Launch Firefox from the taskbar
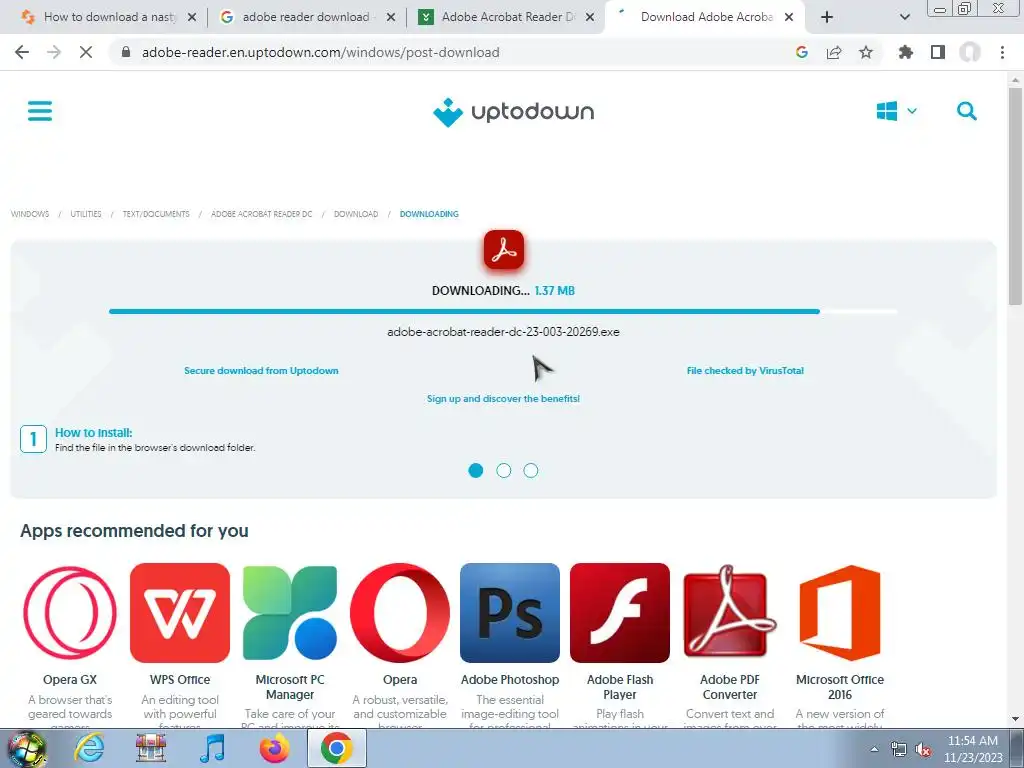Viewport: 1024px width, 768px height. pos(274,748)
